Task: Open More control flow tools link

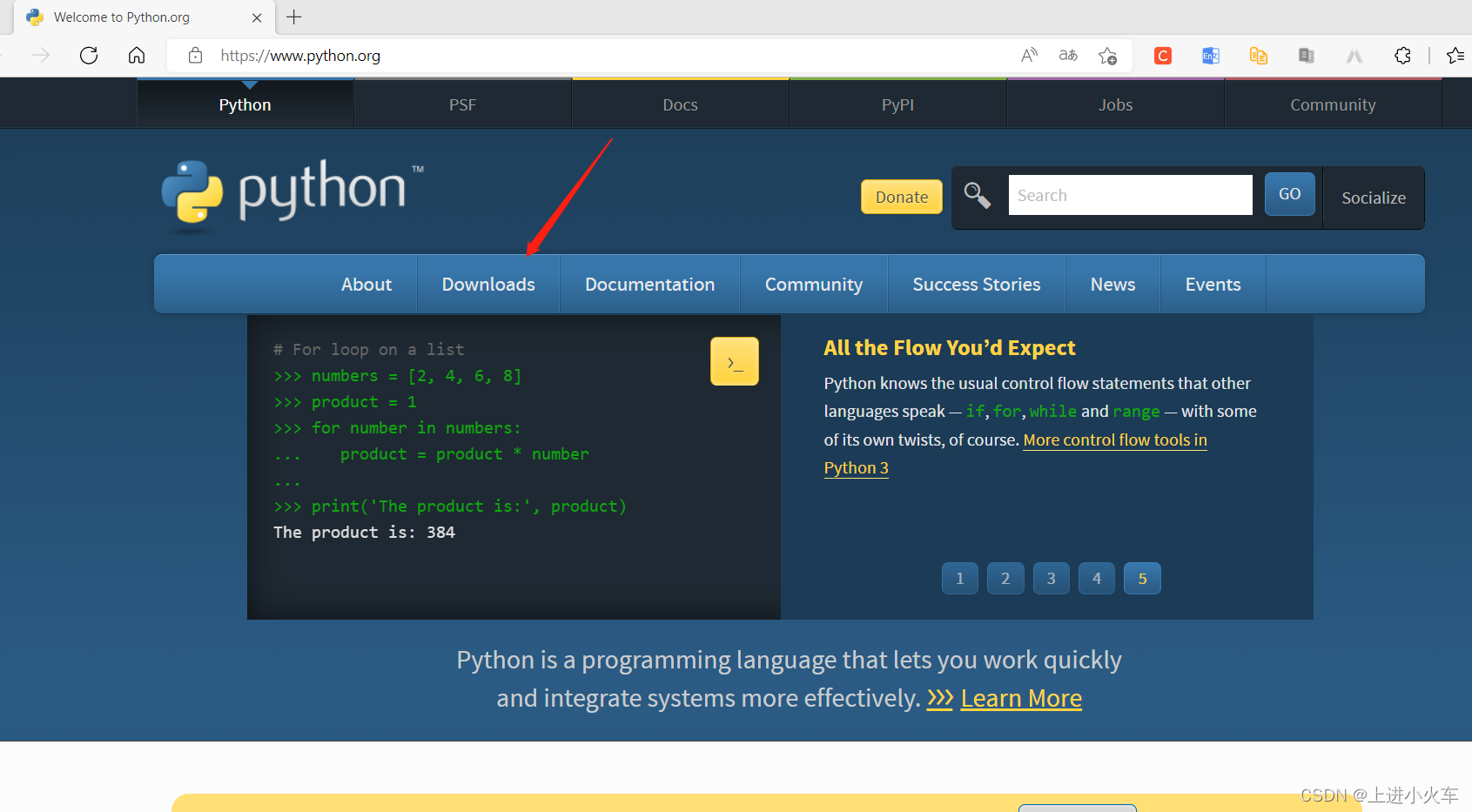Action: (x=1115, y=440)
